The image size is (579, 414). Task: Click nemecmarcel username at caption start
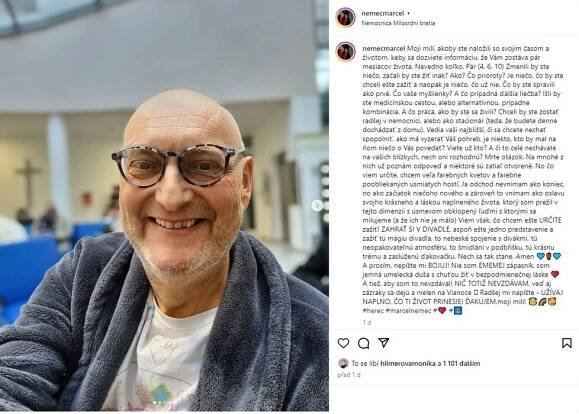click(384, 48)
